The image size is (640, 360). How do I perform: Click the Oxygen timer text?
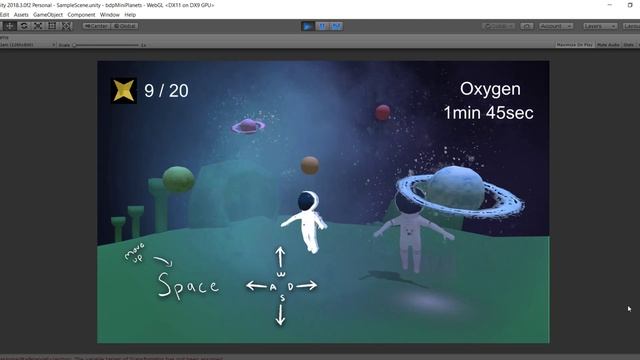point(489,101)
